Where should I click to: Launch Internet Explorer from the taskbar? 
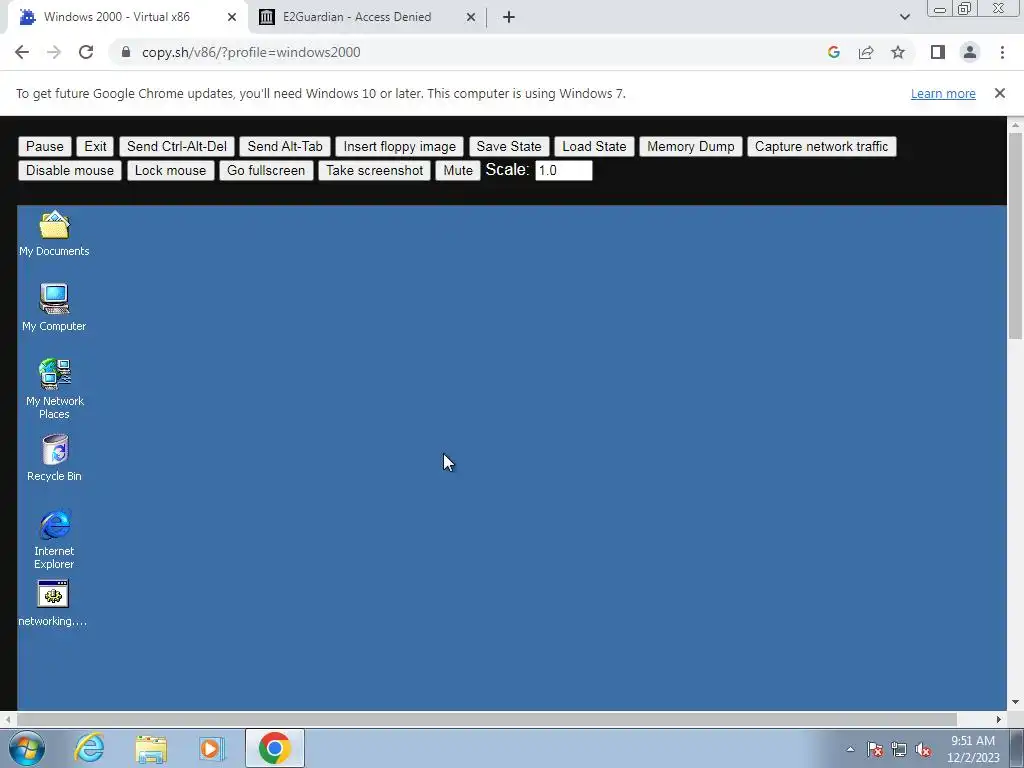tap(89, 748)
